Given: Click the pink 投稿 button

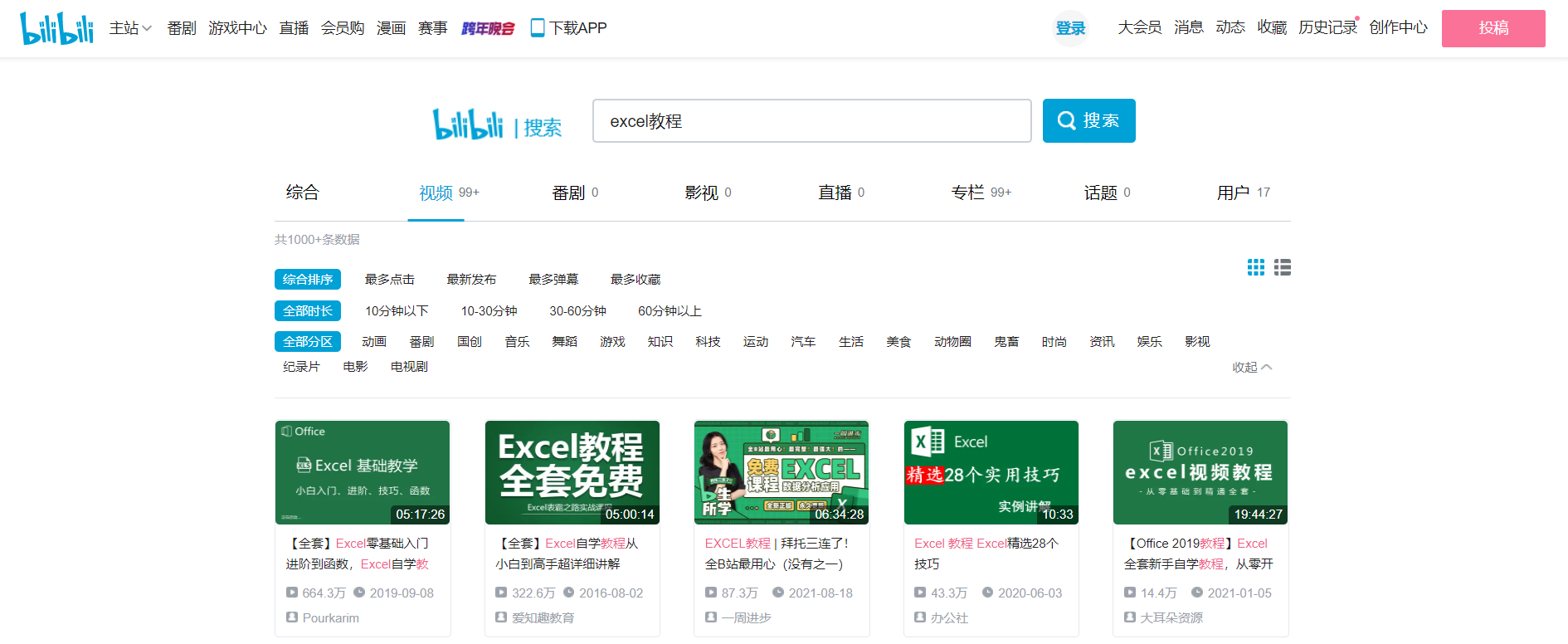Looking at the screenshot, I should point(1493,28).
